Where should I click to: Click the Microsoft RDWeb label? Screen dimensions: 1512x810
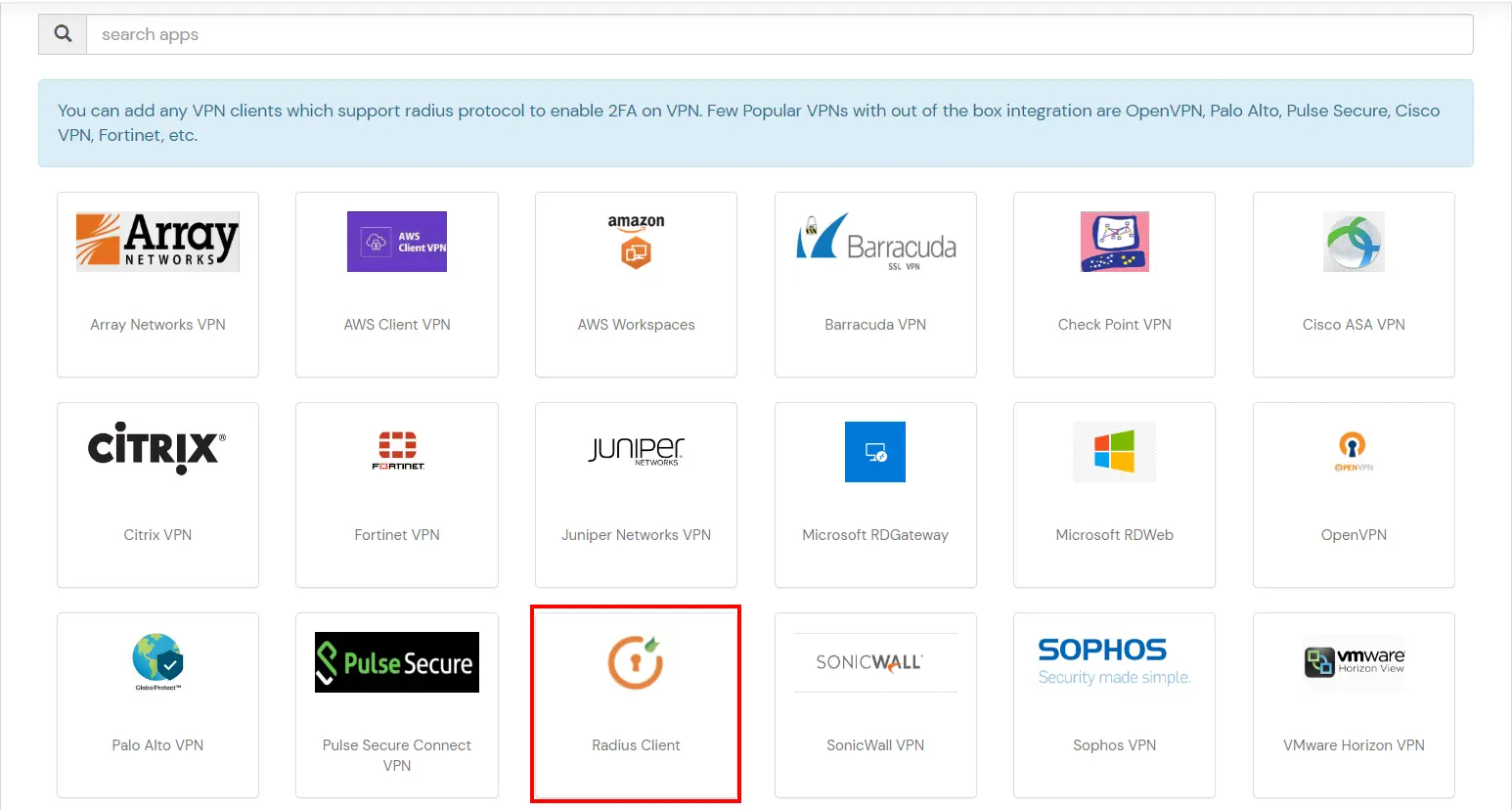coord(1114,535)
